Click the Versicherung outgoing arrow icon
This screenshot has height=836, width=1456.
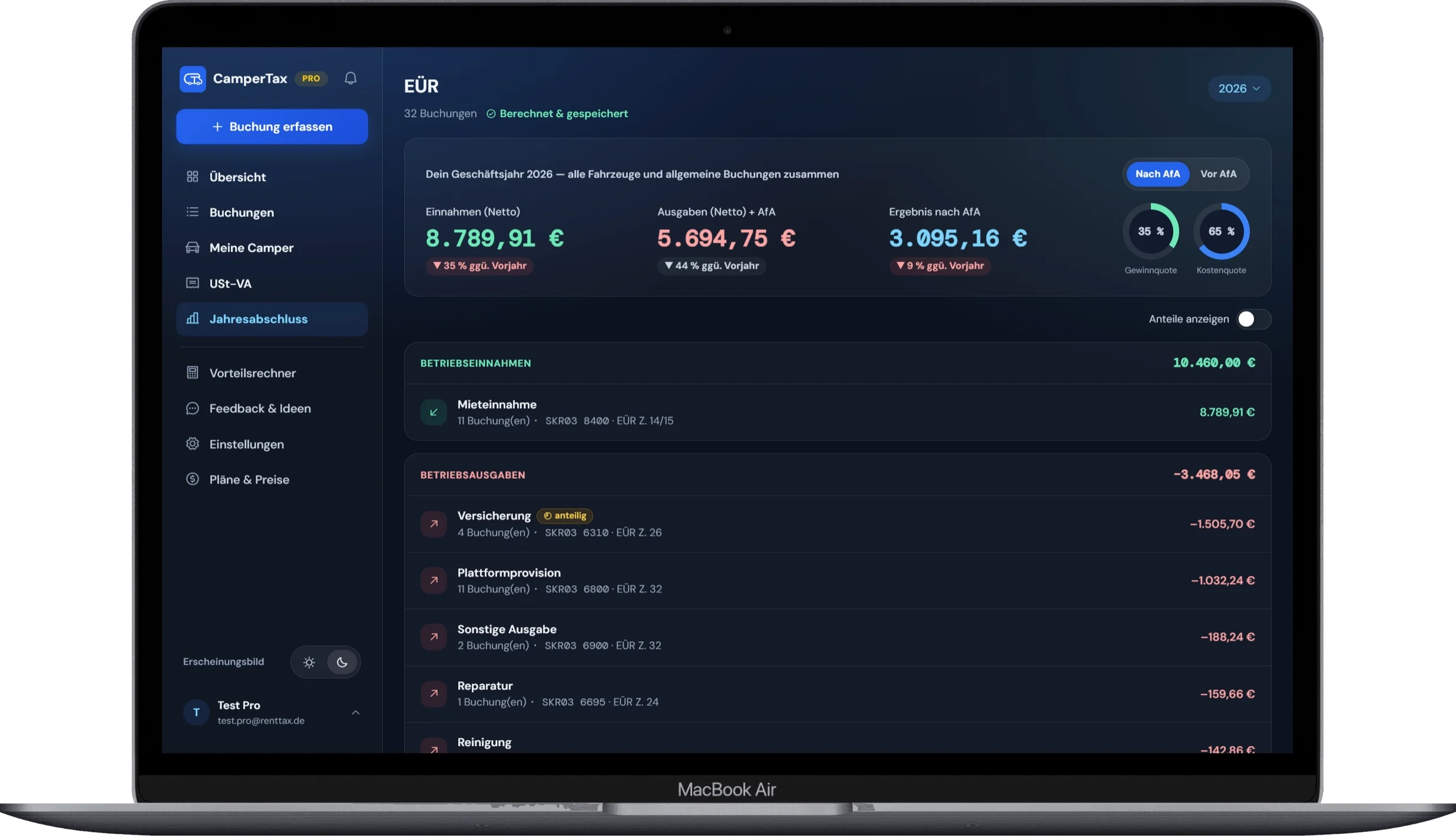point(434,524)
